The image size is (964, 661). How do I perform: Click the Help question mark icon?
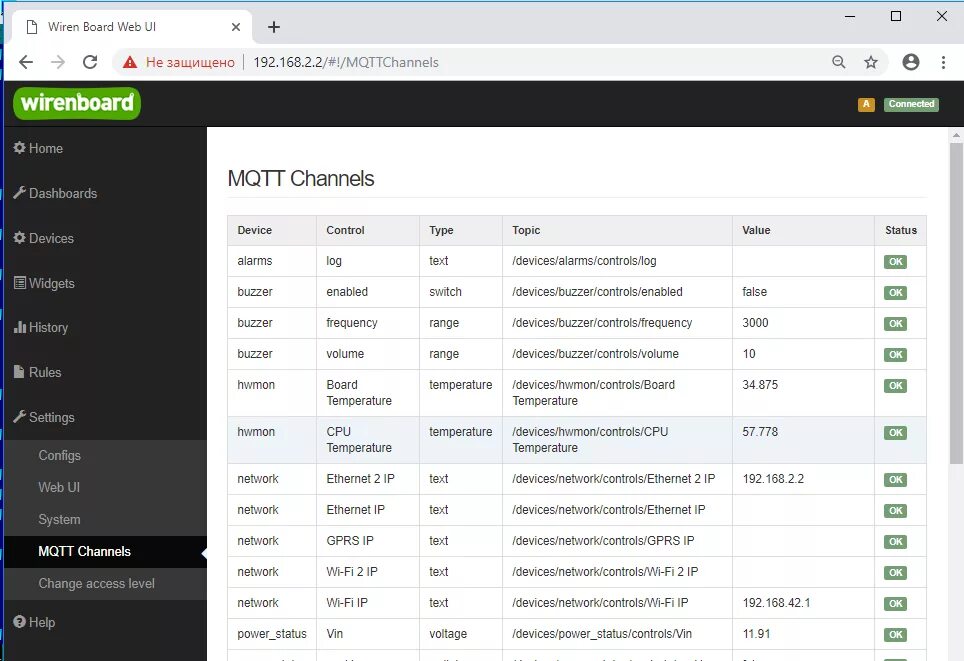[x=20, y=622]
